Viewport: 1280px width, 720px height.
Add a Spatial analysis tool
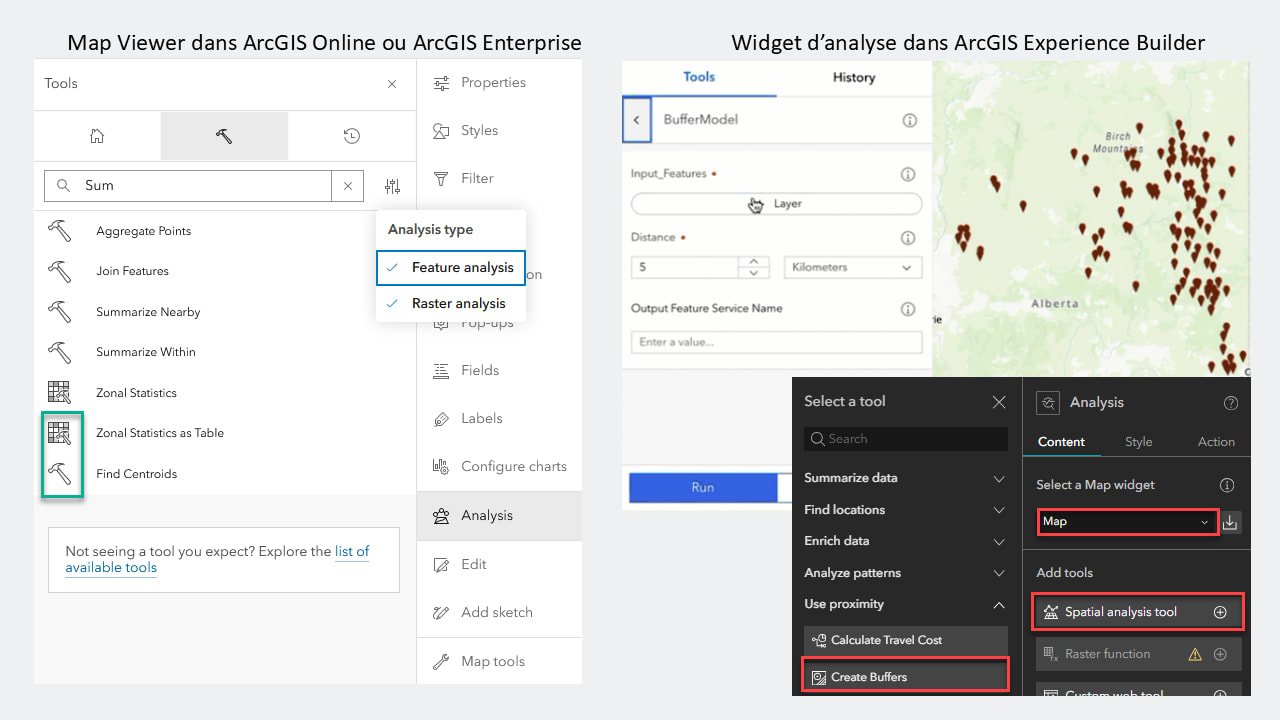[x=1220, y=612]
